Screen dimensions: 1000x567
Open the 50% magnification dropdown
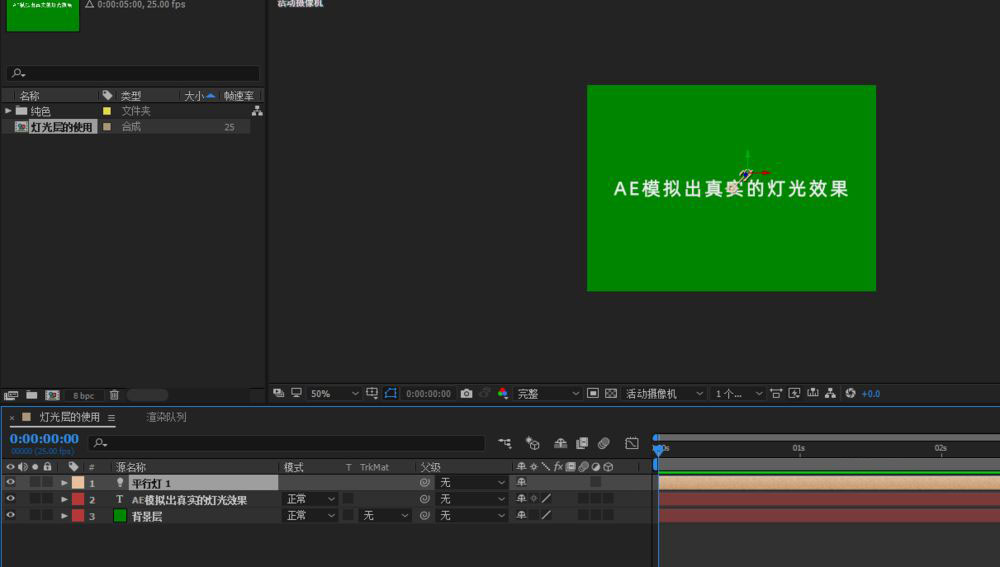click(x=334, y=394)
